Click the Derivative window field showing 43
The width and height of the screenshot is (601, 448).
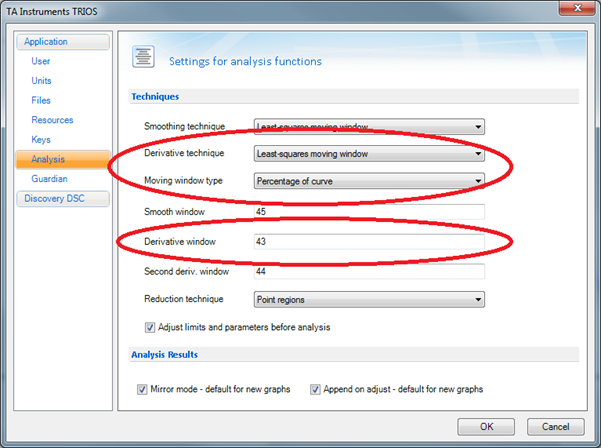click(369, 241)
